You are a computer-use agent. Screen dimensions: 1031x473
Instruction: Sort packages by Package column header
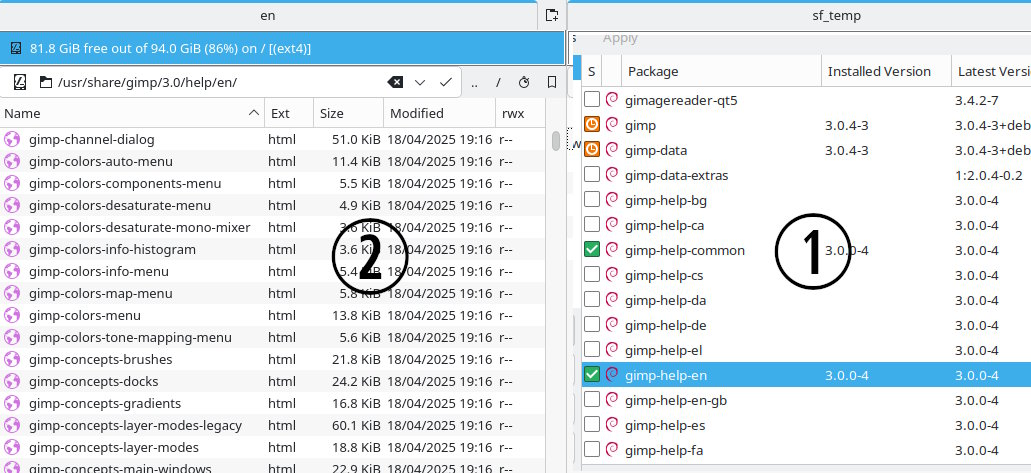point(721,71)
